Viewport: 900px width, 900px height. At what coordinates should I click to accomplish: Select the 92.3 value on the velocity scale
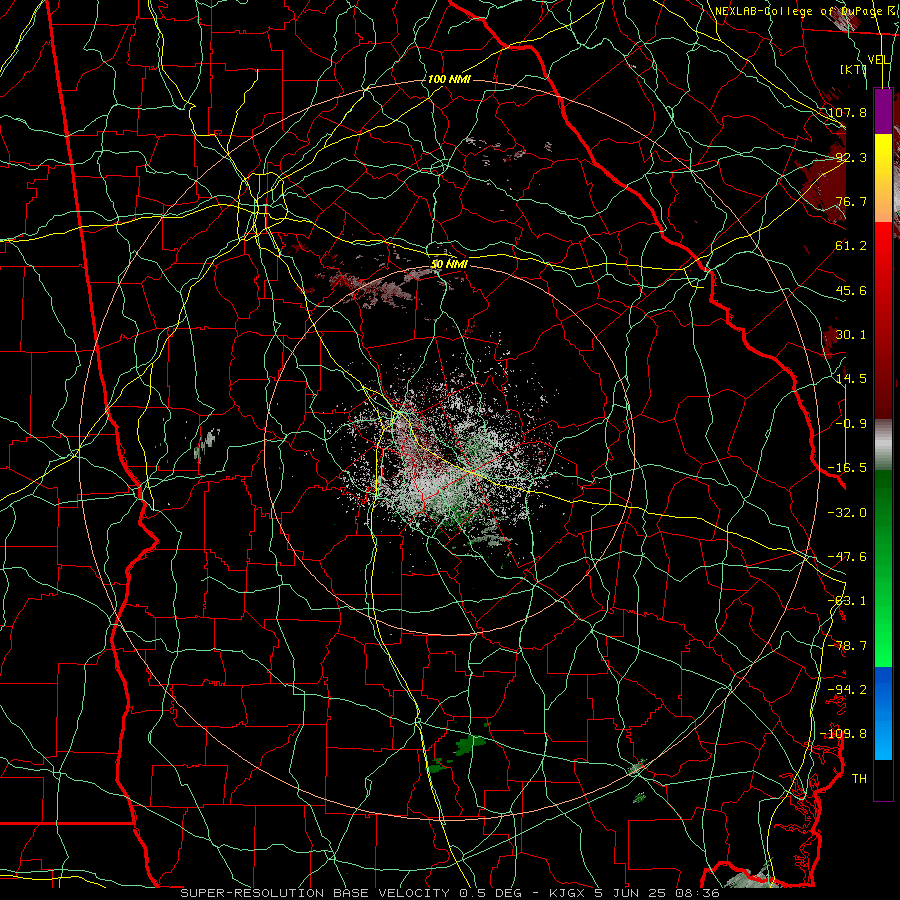(x=851, y=157)
